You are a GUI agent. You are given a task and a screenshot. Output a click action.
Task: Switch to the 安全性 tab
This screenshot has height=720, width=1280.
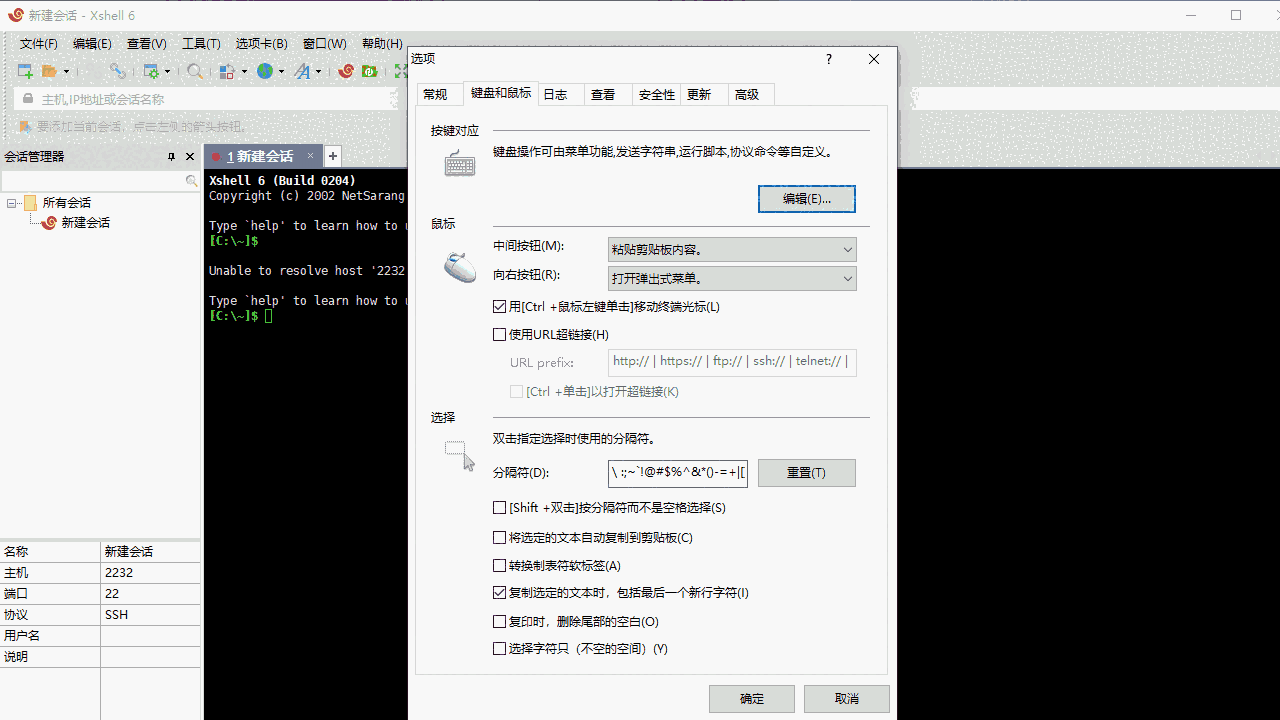tap(656, 94)
